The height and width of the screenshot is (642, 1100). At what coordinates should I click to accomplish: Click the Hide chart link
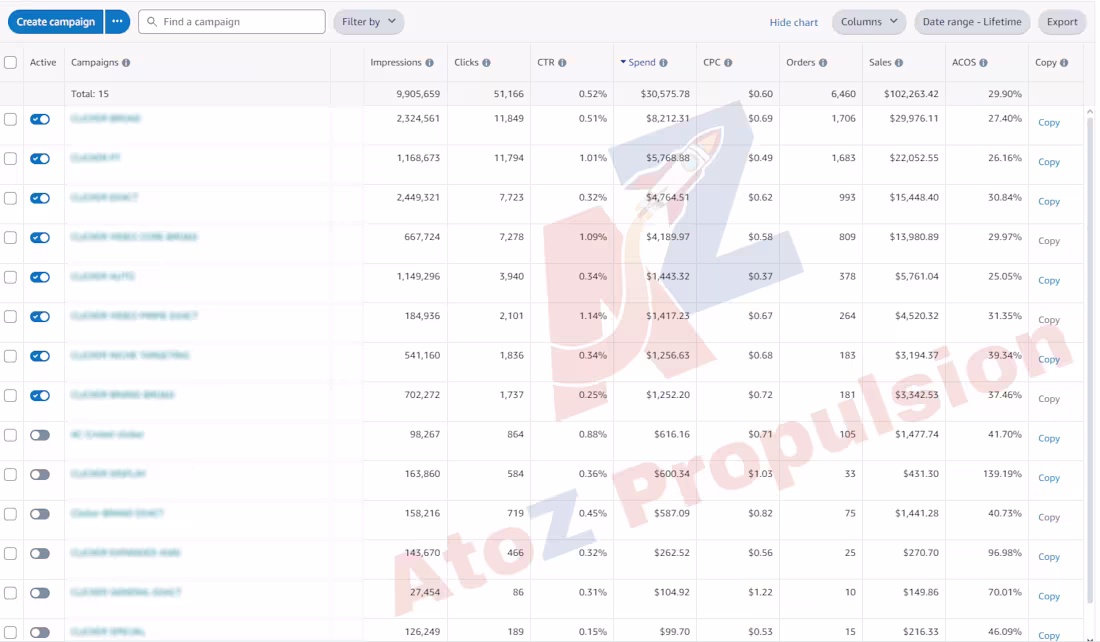pyautogui.click(x=793, y=22)
